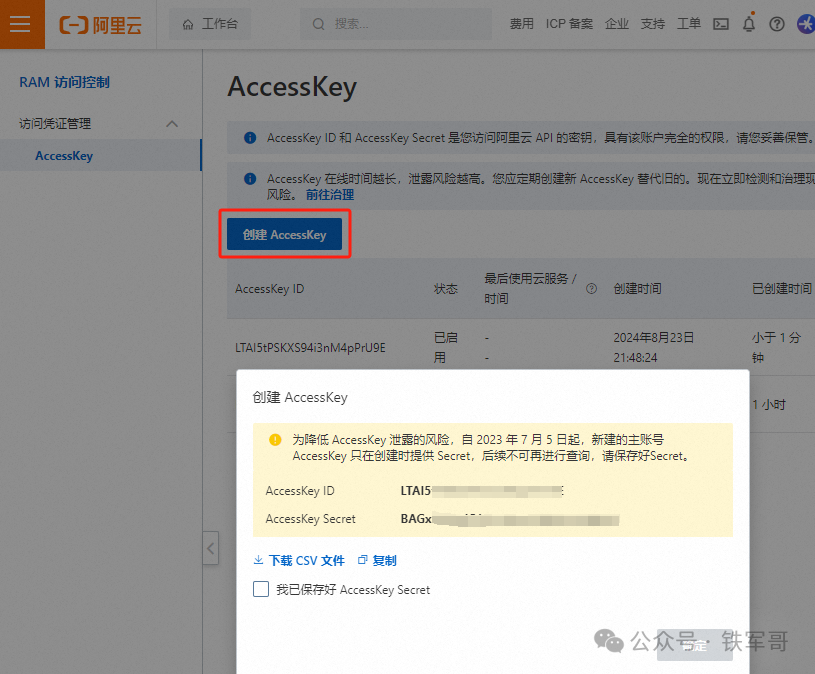Select AccessKey in the left sidebar
Screen dimensions: 815x674
click(64, 155)
